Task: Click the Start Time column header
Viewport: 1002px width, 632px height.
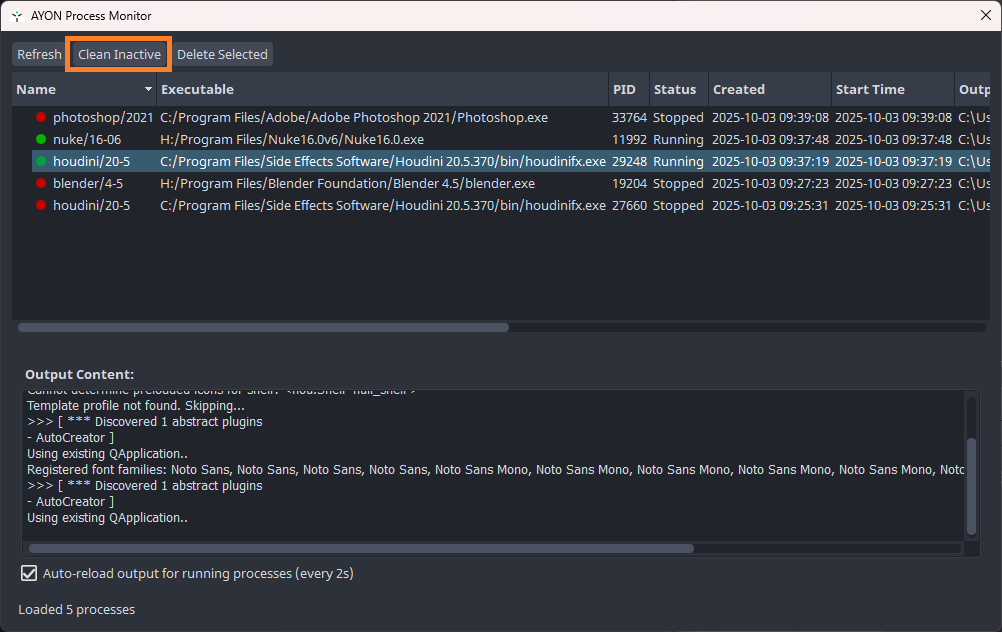Action: click(892, 89)
